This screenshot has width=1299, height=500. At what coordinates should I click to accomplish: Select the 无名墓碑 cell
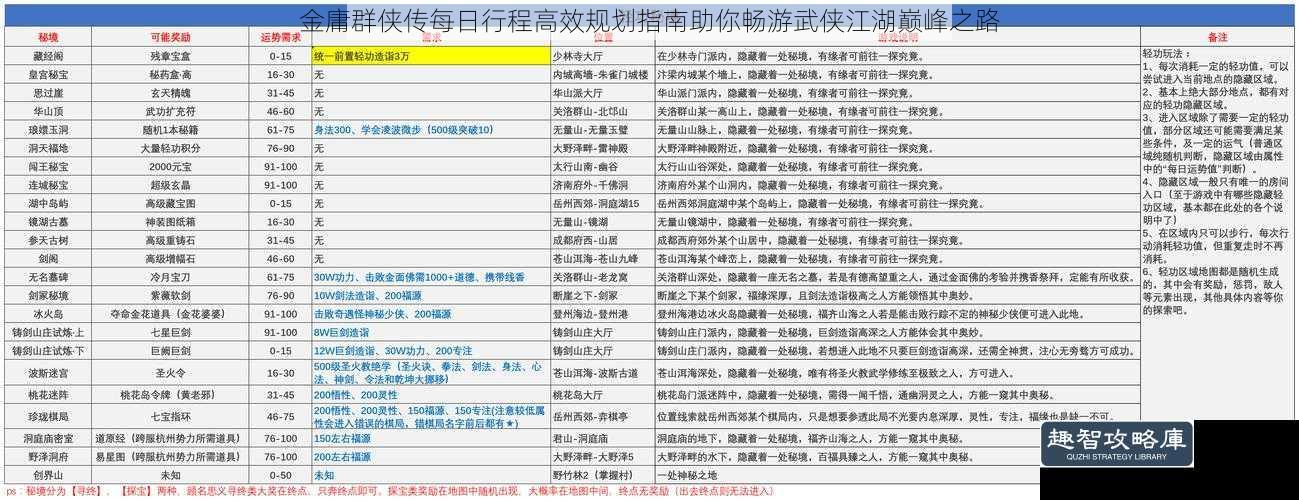[48, 277]
